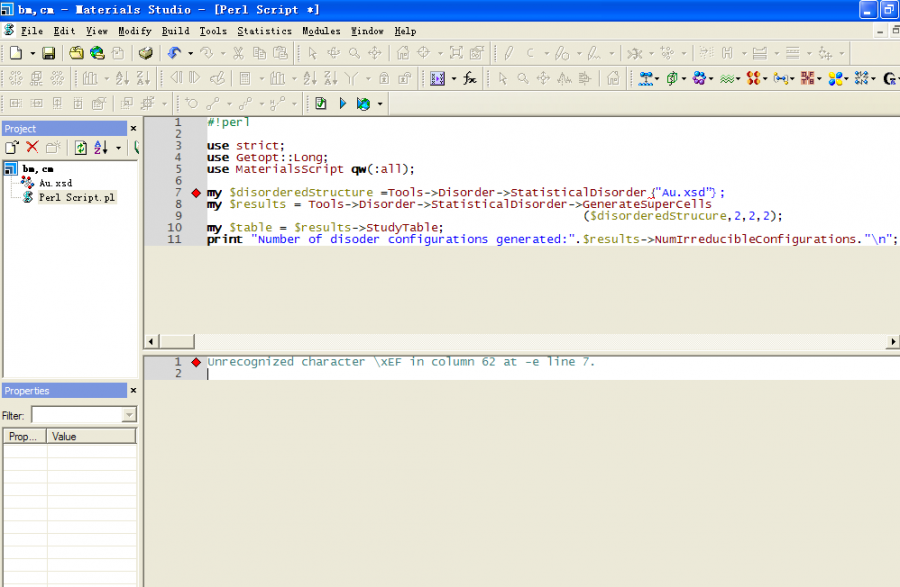Click the right scroll arrow of the editor
The image size is (900, 587).
893,341
